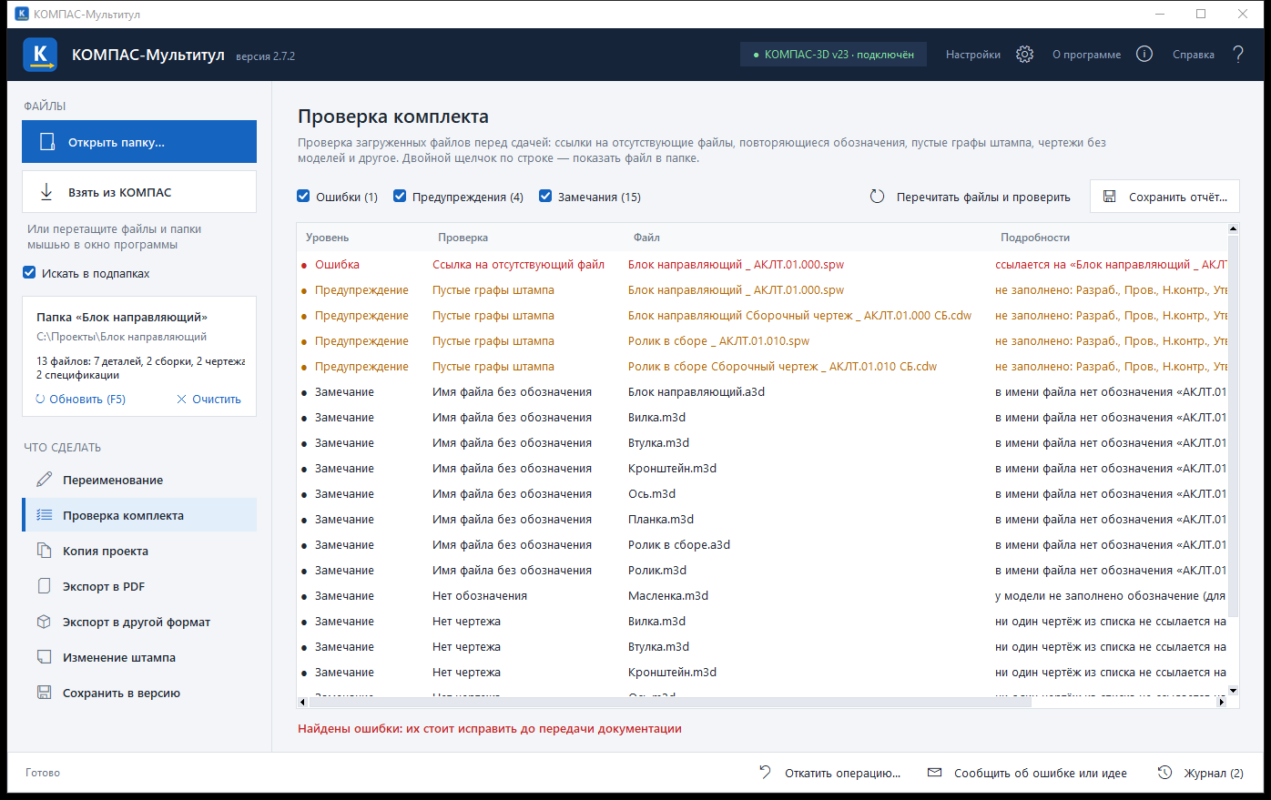
Task: Click the Настройки label in the header
Action: coord(973,55)
